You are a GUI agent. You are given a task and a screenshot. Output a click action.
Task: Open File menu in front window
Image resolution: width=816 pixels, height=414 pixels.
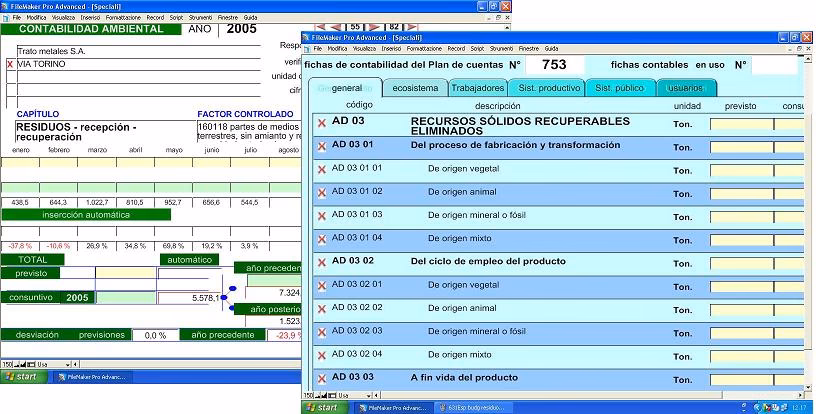[317, 48]
